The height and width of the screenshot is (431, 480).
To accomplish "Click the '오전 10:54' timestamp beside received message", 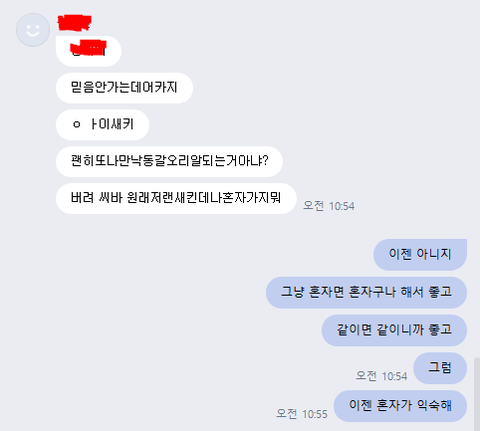I will coord(329,206).
